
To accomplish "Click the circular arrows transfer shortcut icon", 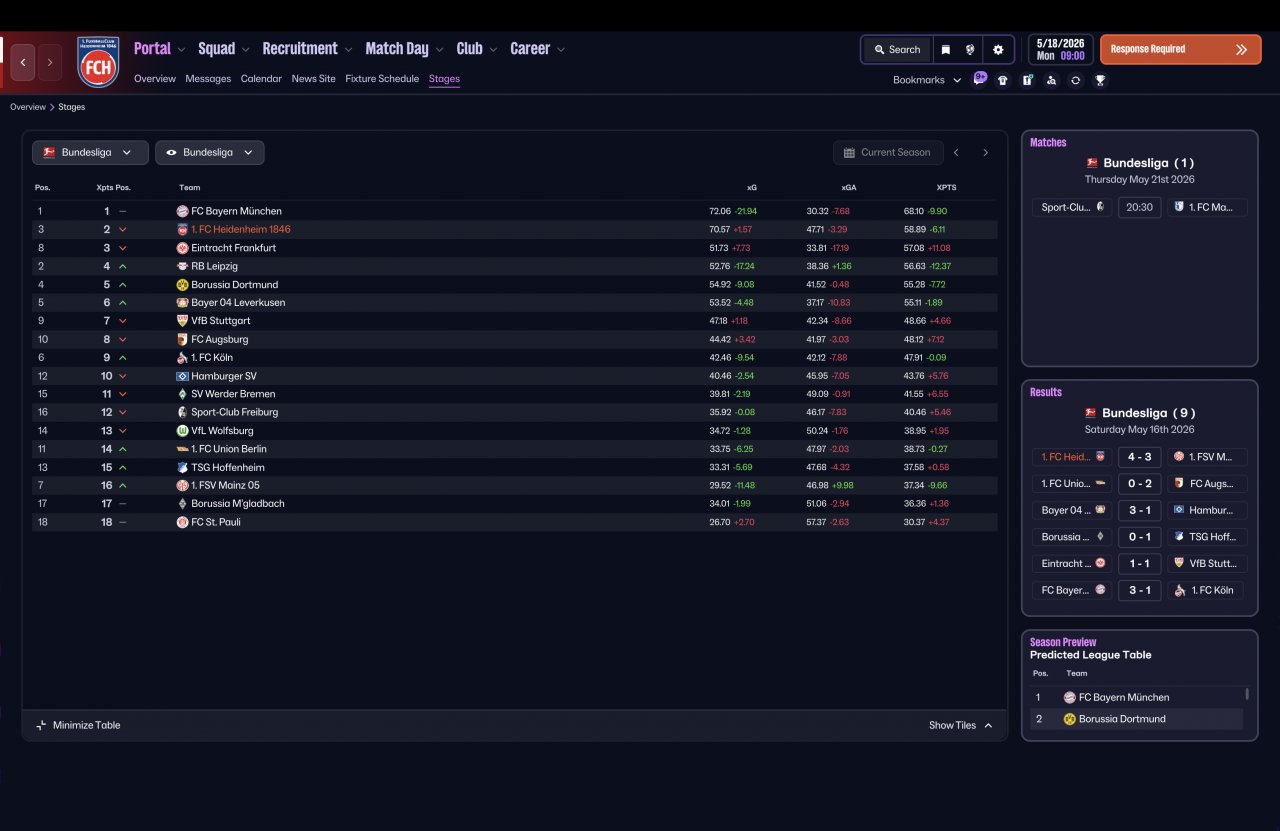I will (1076, 80).
